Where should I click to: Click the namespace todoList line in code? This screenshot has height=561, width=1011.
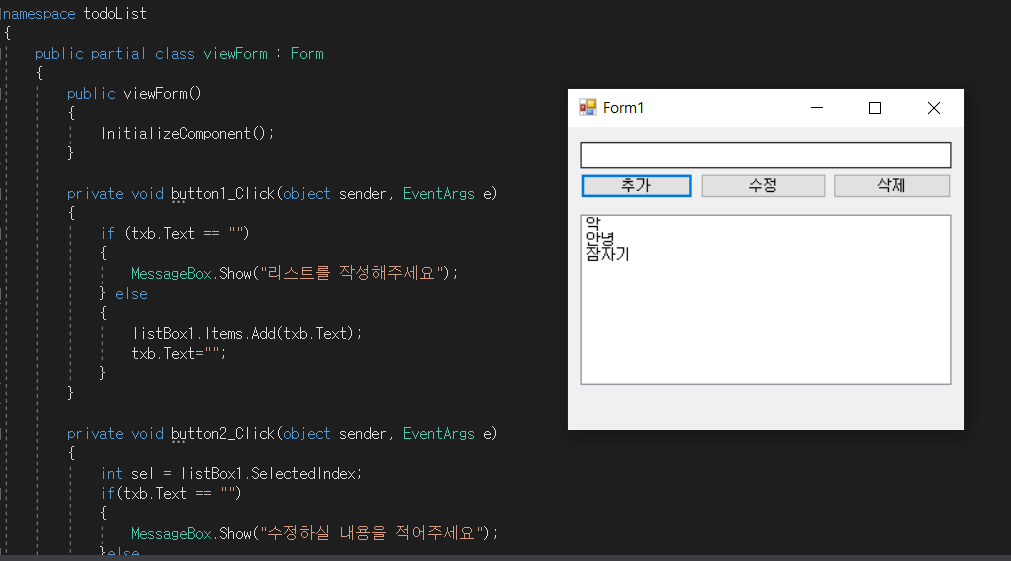tap(74, 14)
